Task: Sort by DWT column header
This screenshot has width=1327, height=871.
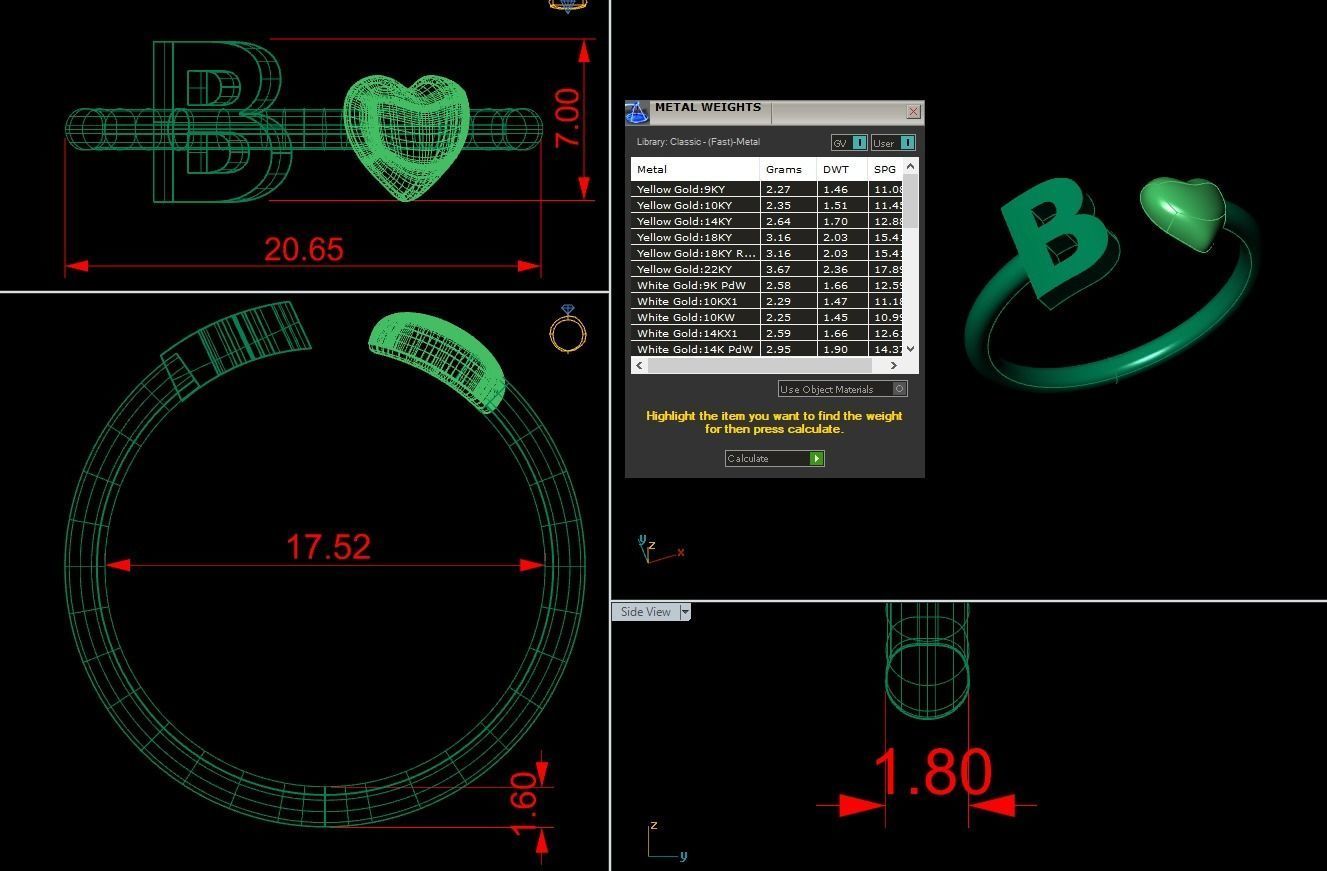Action: tap(842, 169)
